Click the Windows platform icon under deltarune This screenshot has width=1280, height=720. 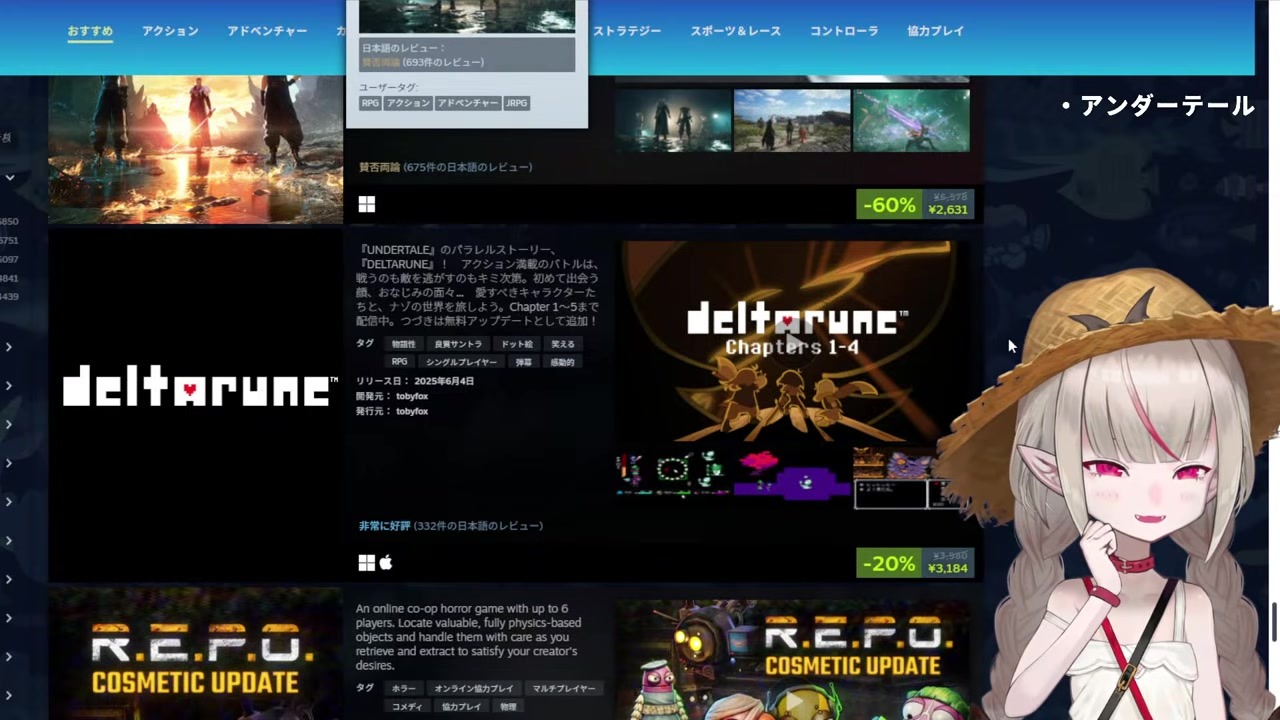click(x=366, y=563)
